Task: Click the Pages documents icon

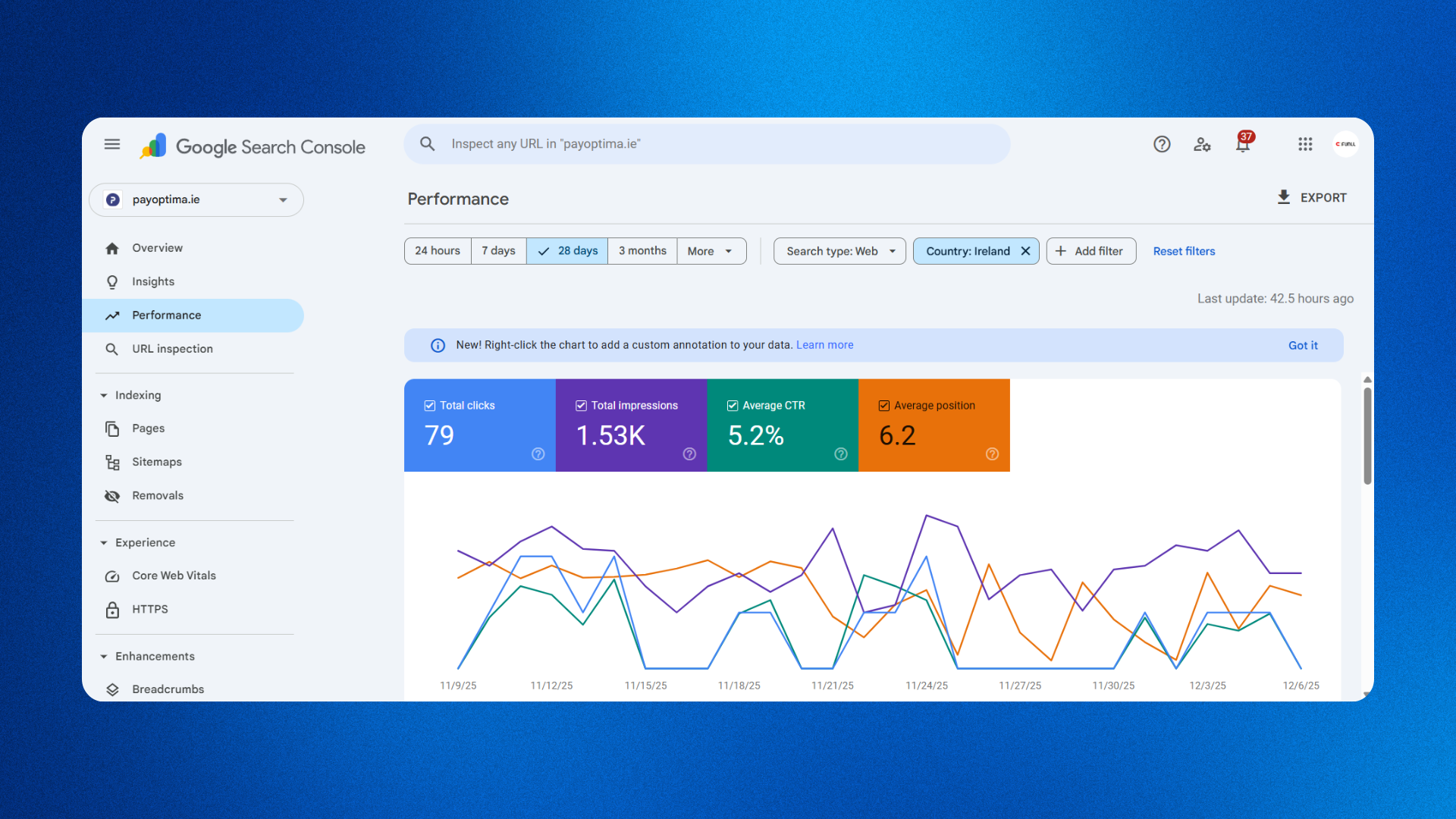Action: click(x=112, y=428)
